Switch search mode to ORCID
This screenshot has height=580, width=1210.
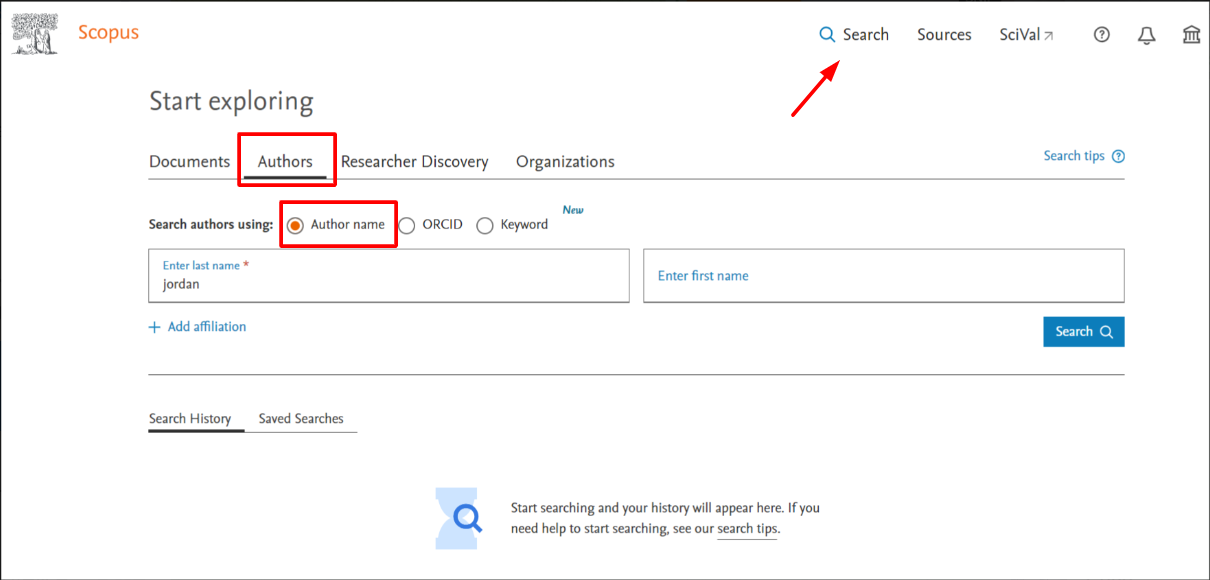407,225
